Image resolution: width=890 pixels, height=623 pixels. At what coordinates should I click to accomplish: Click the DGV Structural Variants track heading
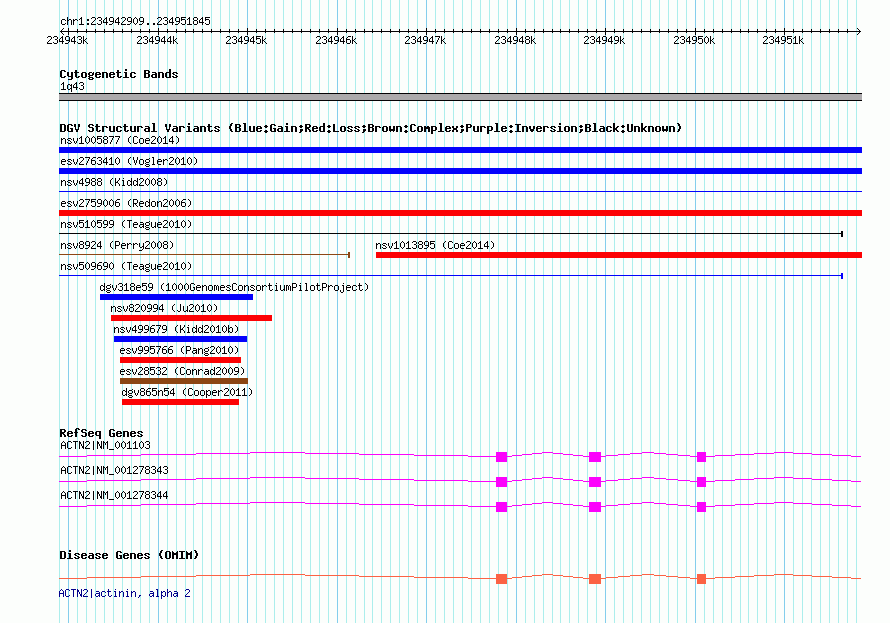click(371, 128)
